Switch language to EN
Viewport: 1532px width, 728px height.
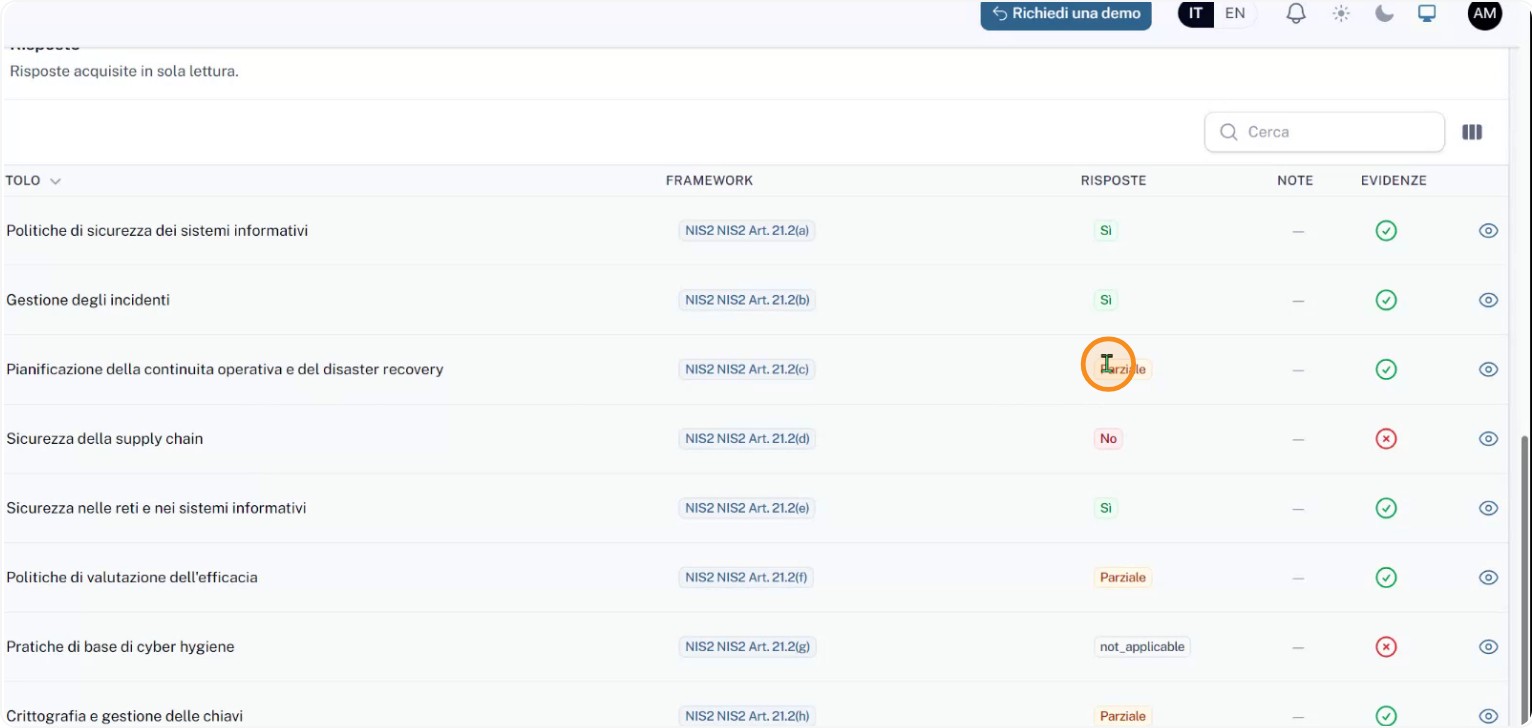[x=1235, y=14]
